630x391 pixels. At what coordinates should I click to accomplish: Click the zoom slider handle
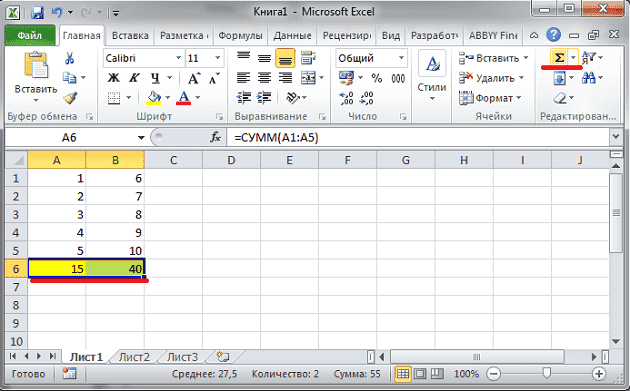coord(546,373)
